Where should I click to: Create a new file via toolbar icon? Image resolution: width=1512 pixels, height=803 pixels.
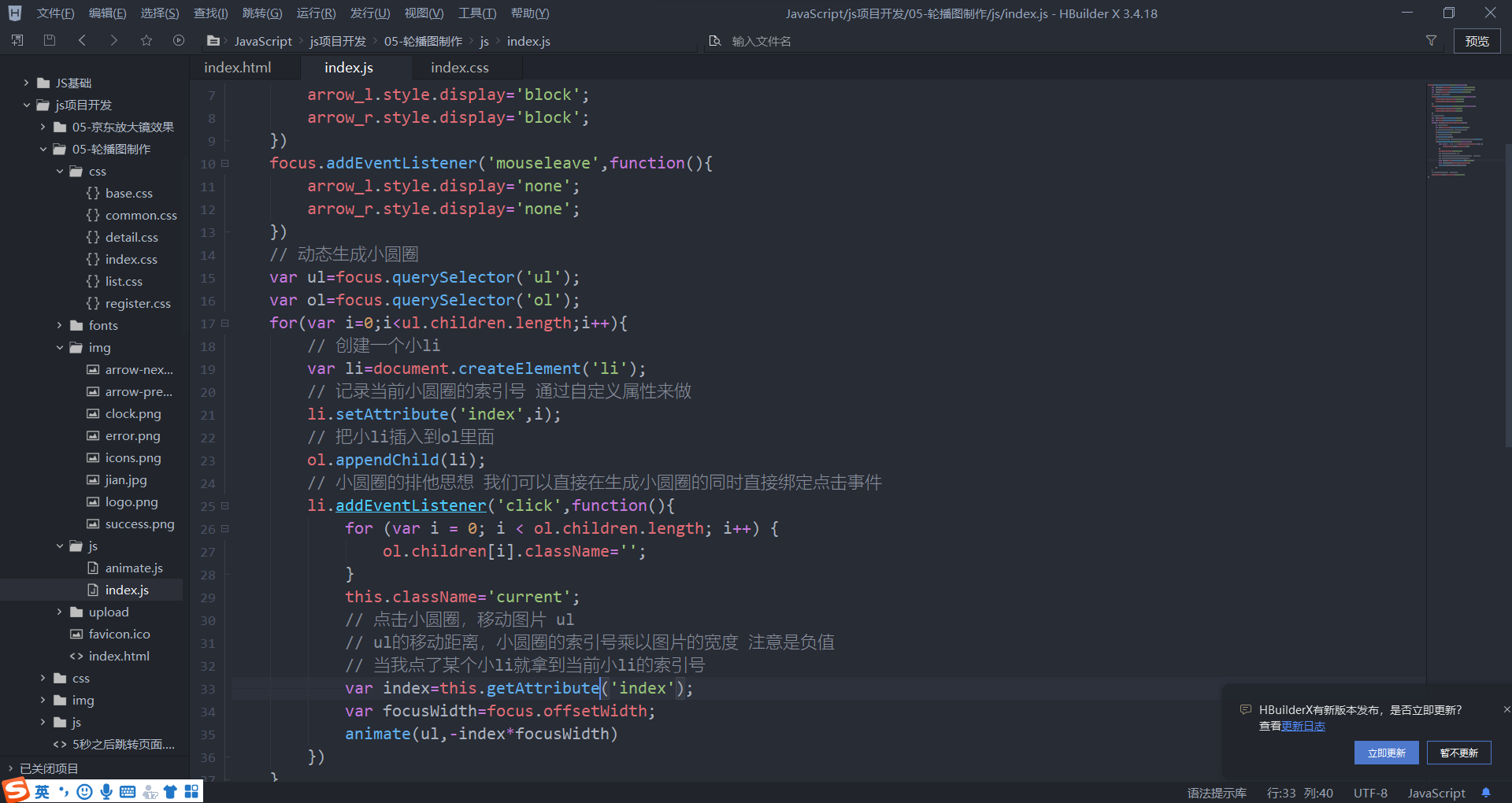(x=17, y=40)
